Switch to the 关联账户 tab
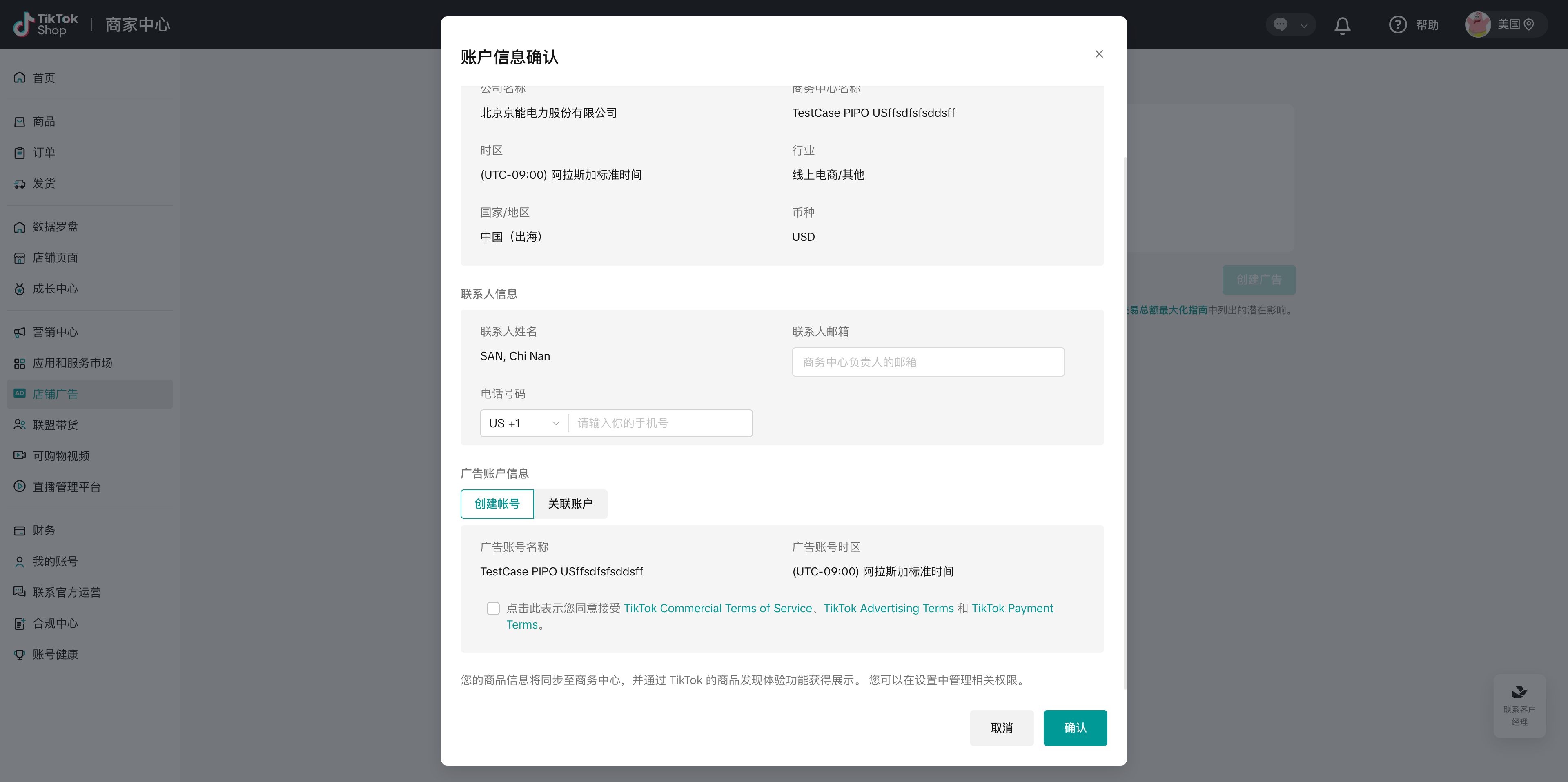Viewport: 1568px width, 782px height. [570, 504]
